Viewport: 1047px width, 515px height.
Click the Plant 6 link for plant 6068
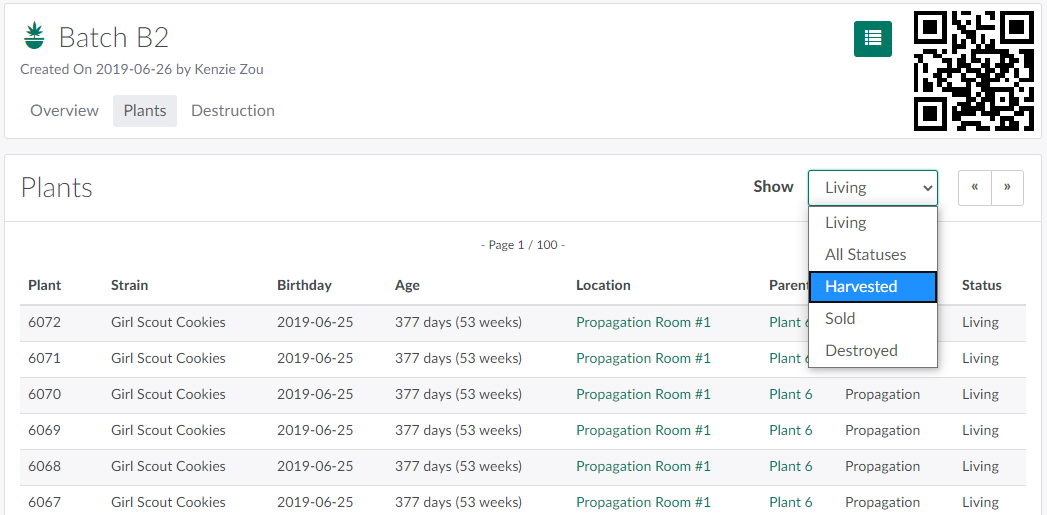point(791,466)
